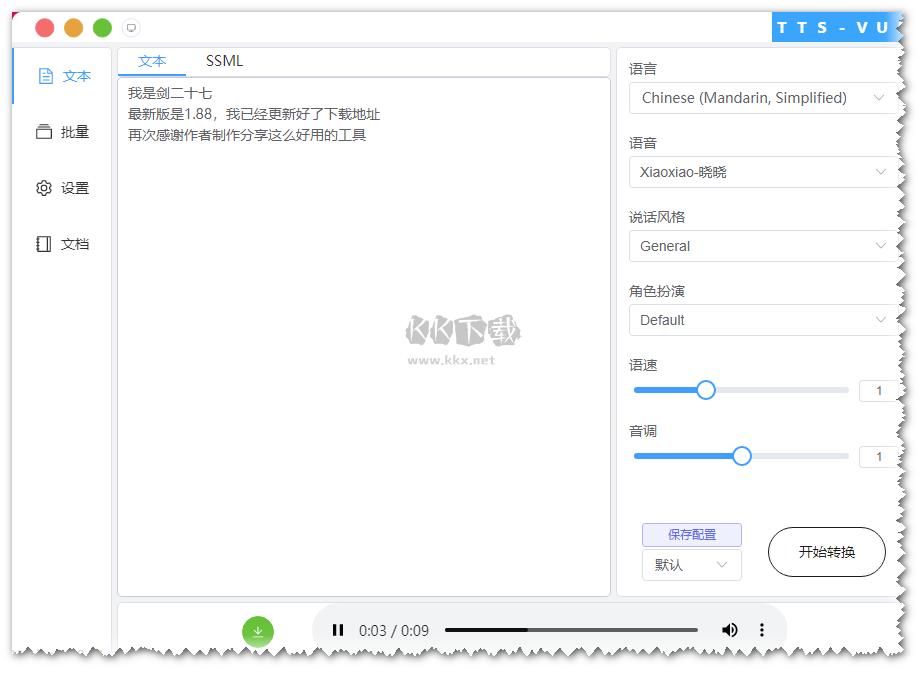The image size is (924, 674).
Task: Pause the audio playback
Action: point(338,630)
